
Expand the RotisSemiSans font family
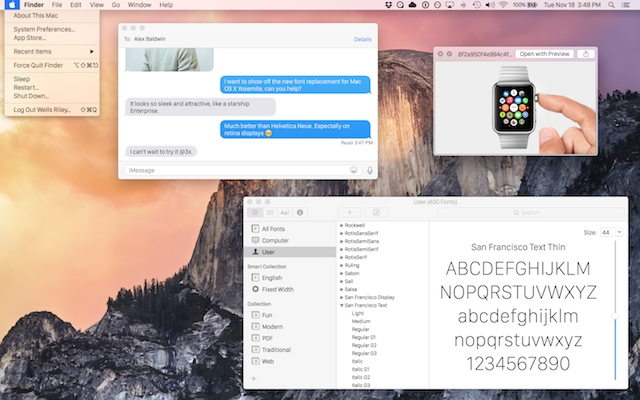pos(342,241)
